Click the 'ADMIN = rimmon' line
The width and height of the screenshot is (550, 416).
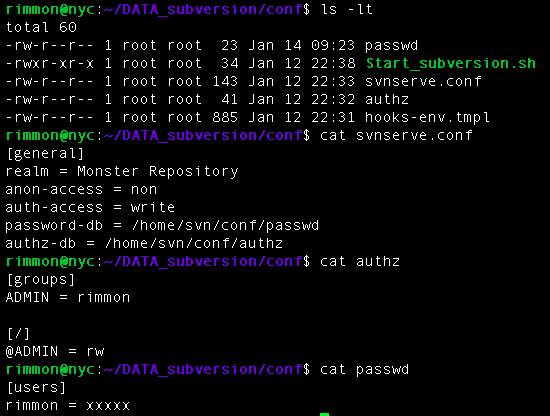click(68, 297)
